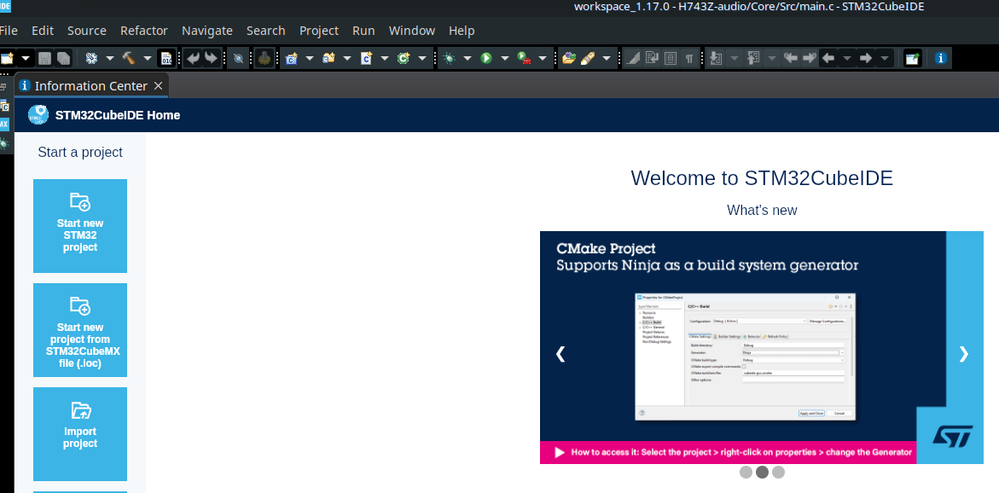The height and width of the screenshot is (493, 999).
Task: Select the Information Center tab
Action: 91,85
